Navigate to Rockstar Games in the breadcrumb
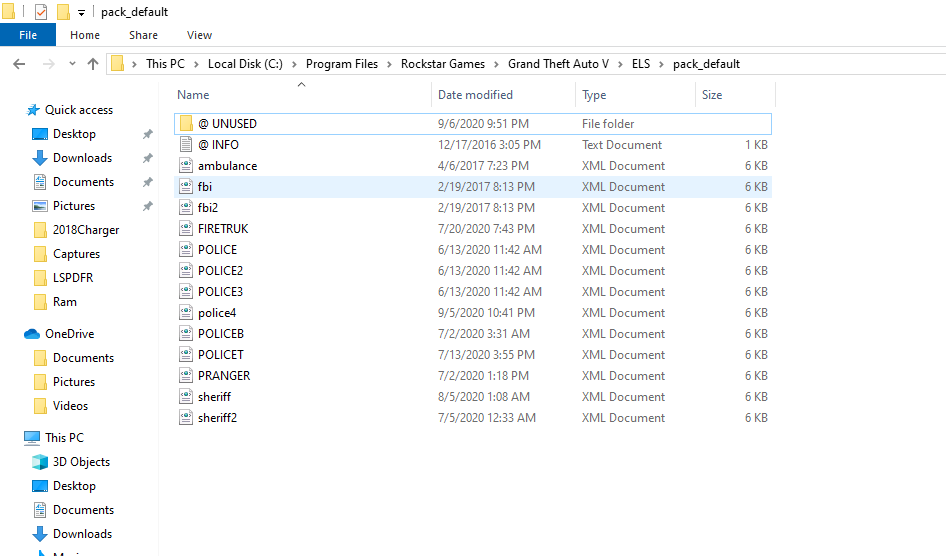This screenshot has height=556, width=946. tap(443, 64)
